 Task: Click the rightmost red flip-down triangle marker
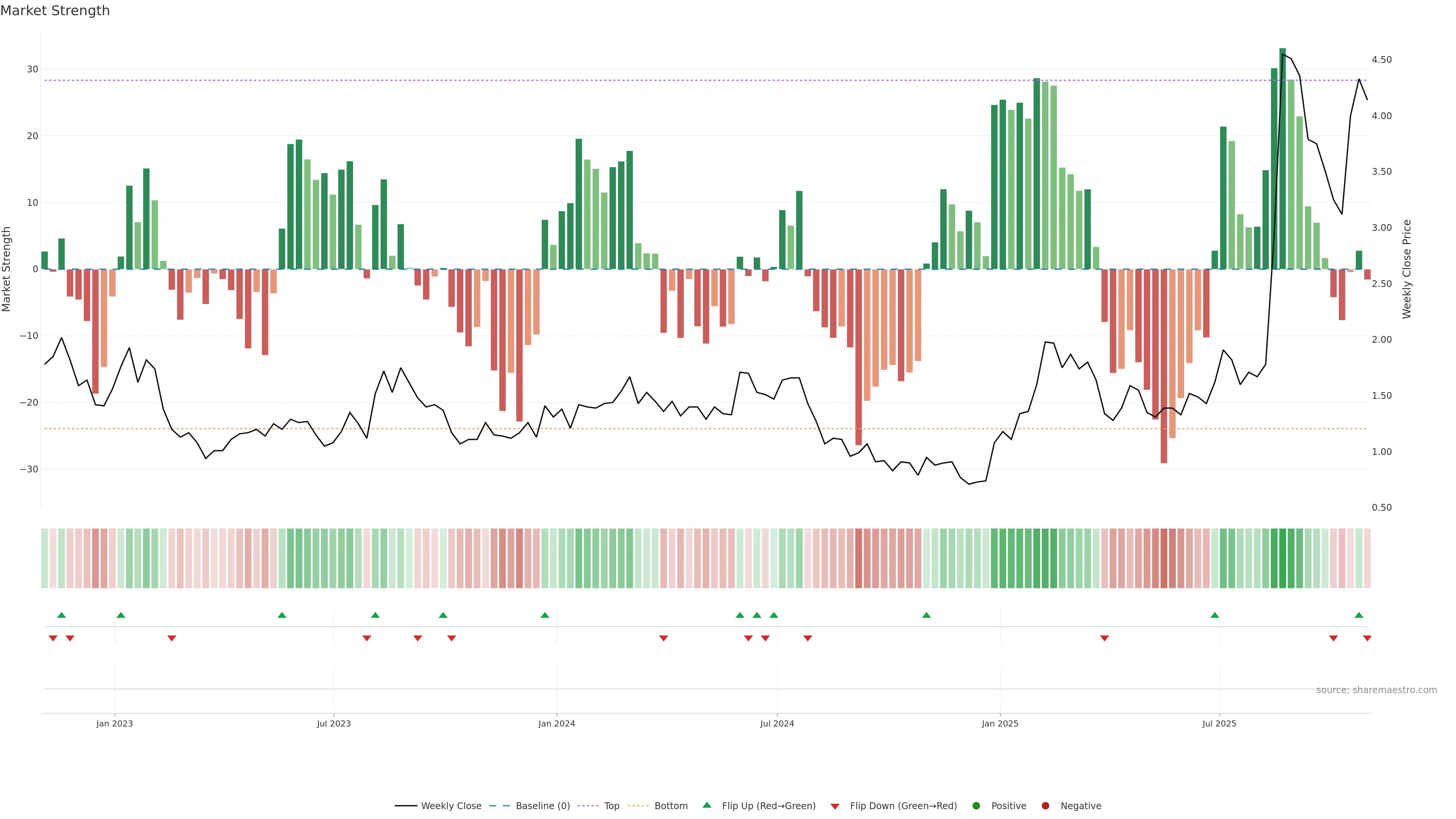point(1367,638)
